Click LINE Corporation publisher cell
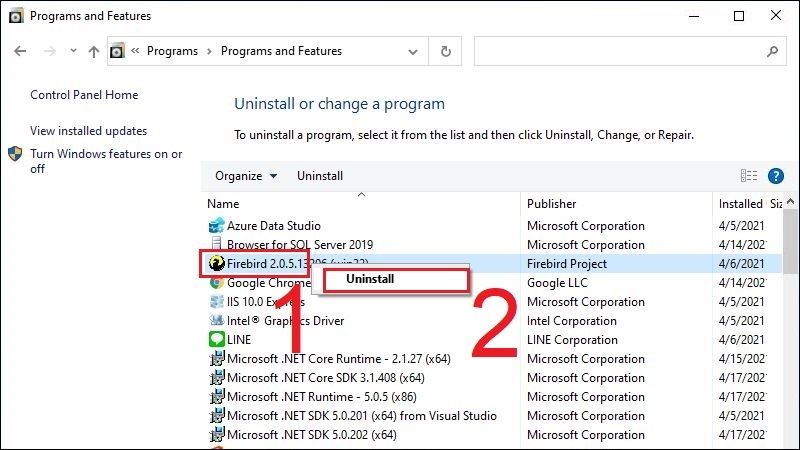Viewport: 800px width, 450px height. 572,340
